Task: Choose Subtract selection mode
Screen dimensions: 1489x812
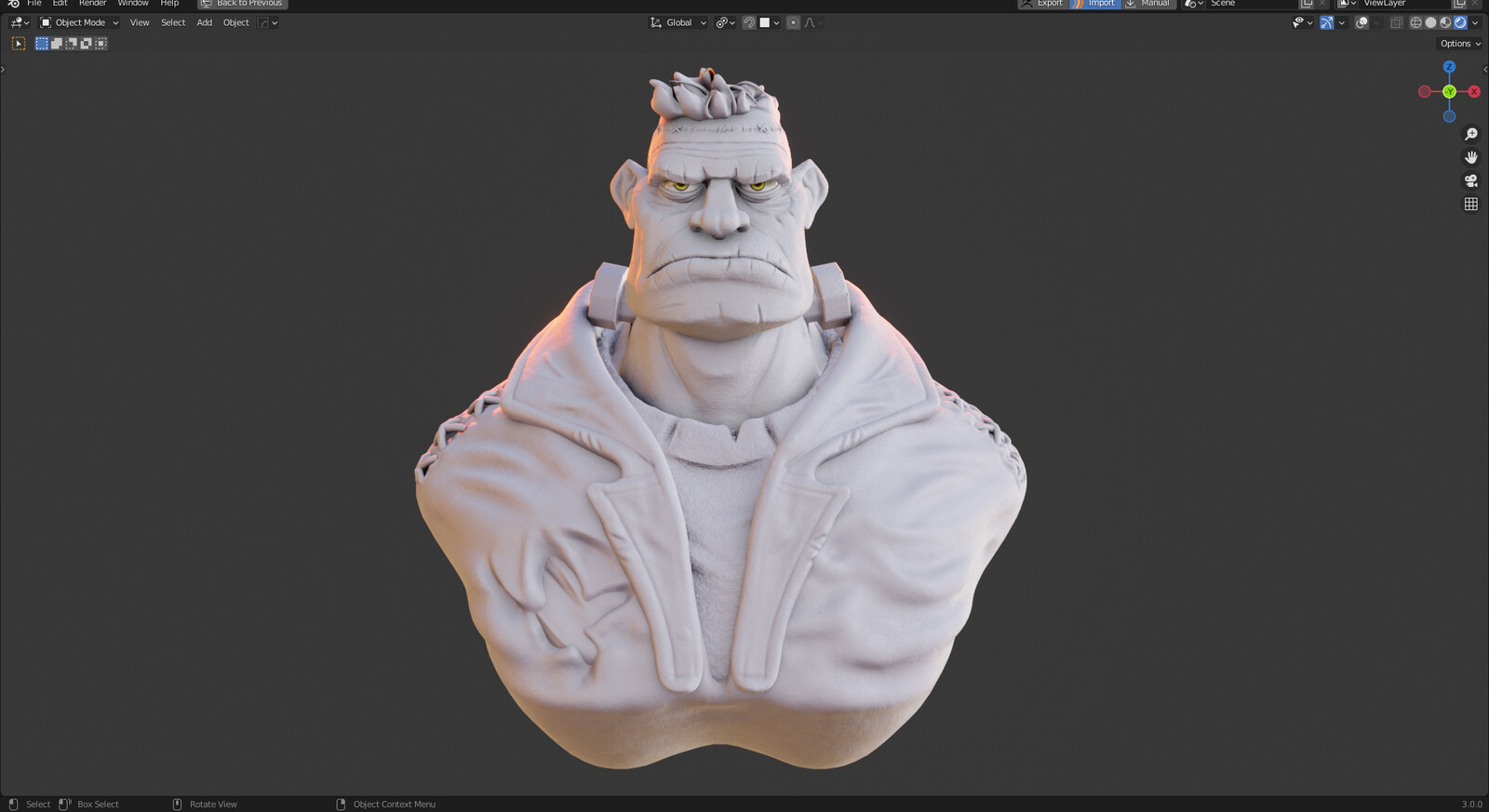Action: tap(72, 44)
